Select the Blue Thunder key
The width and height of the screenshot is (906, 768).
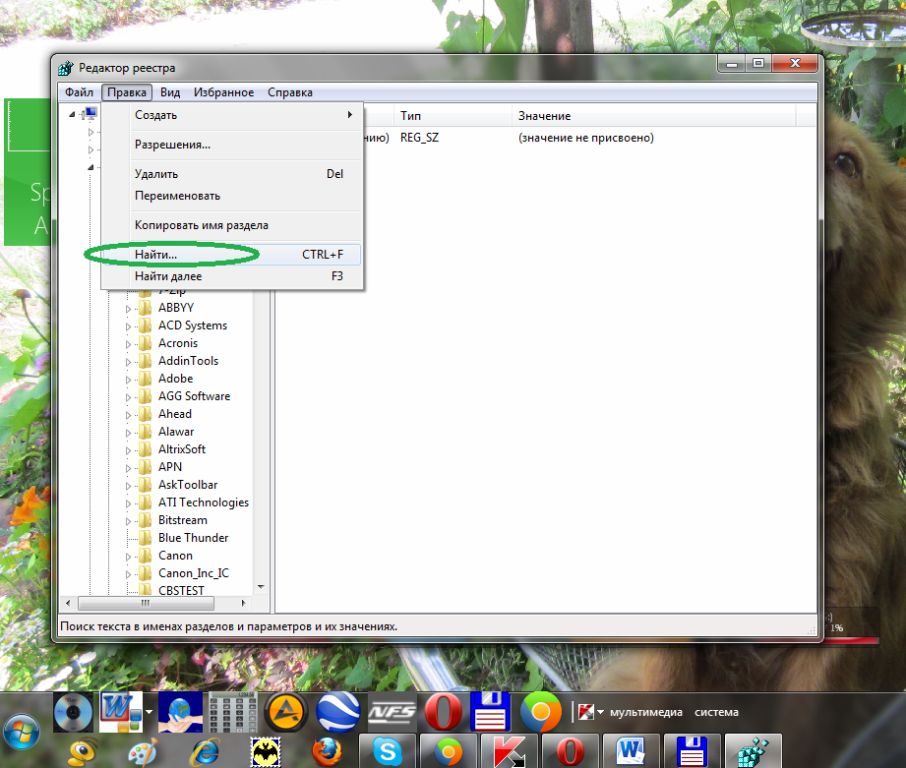[193, 537]
